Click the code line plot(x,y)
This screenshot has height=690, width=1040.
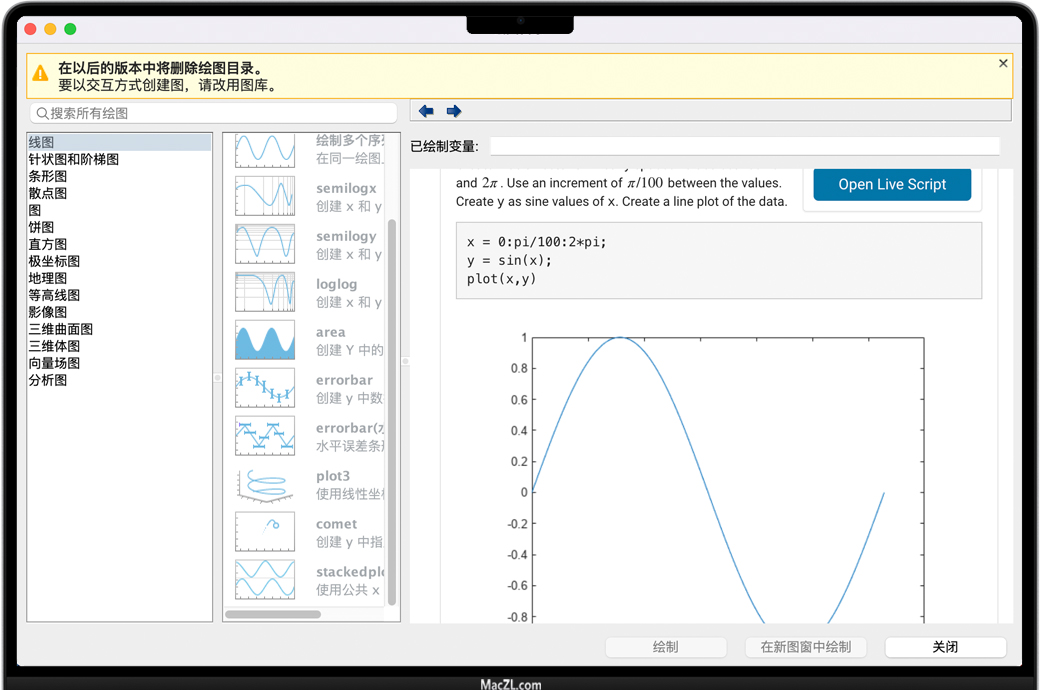coord(501,279)
